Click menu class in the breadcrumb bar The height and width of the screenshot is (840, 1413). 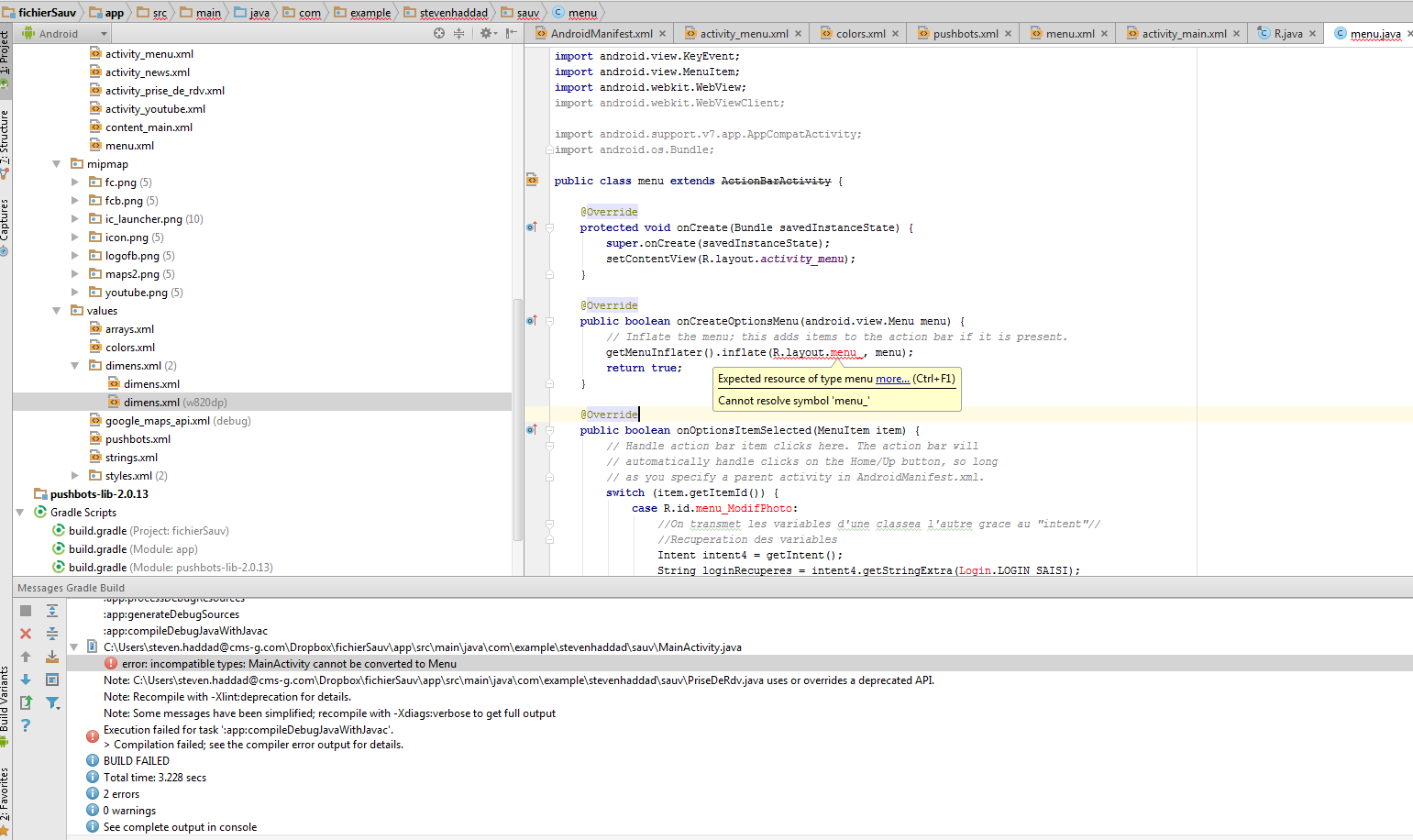click(576, 13)
